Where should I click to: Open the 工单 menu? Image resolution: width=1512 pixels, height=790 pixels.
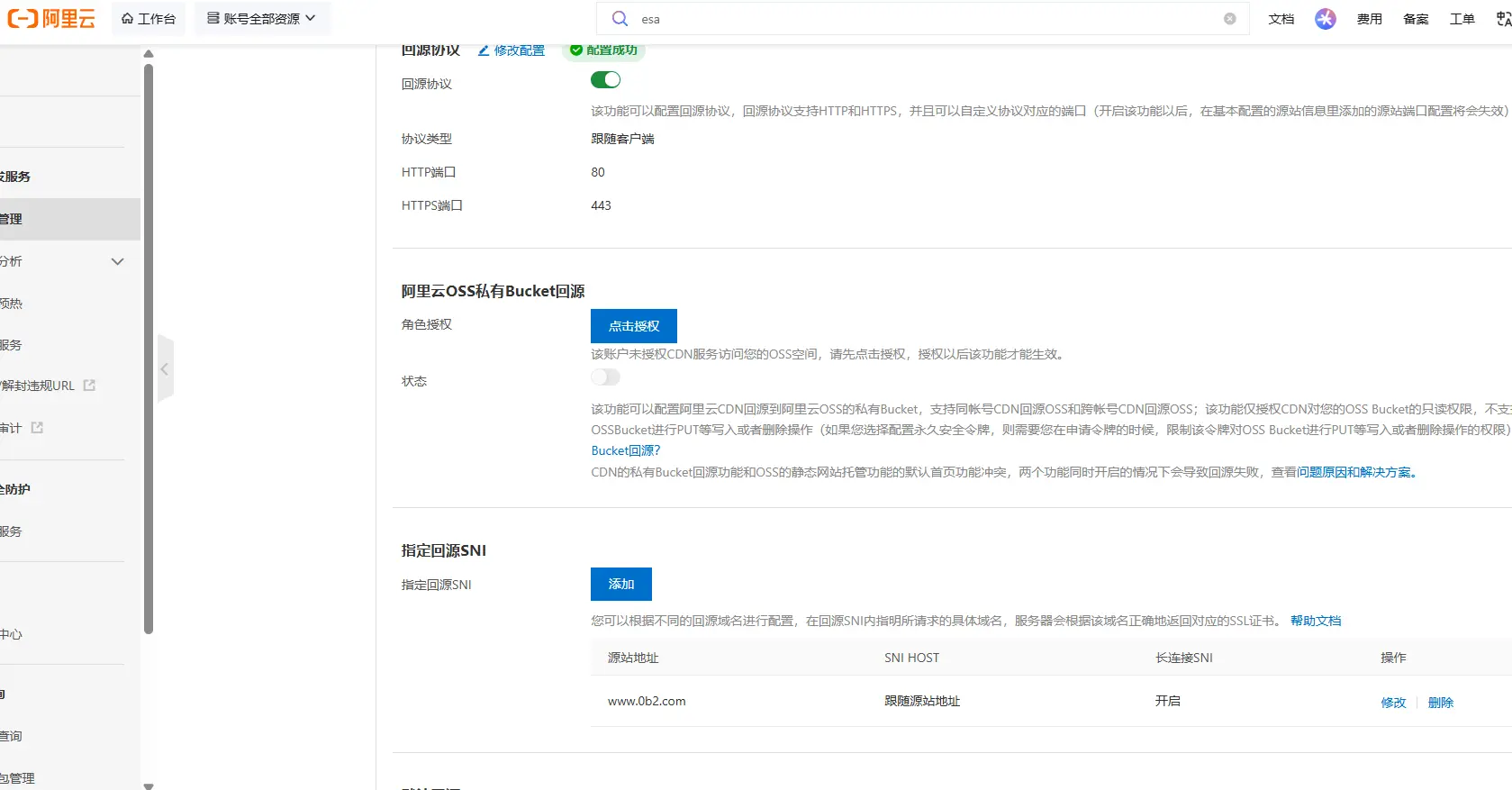point(1462,19)
